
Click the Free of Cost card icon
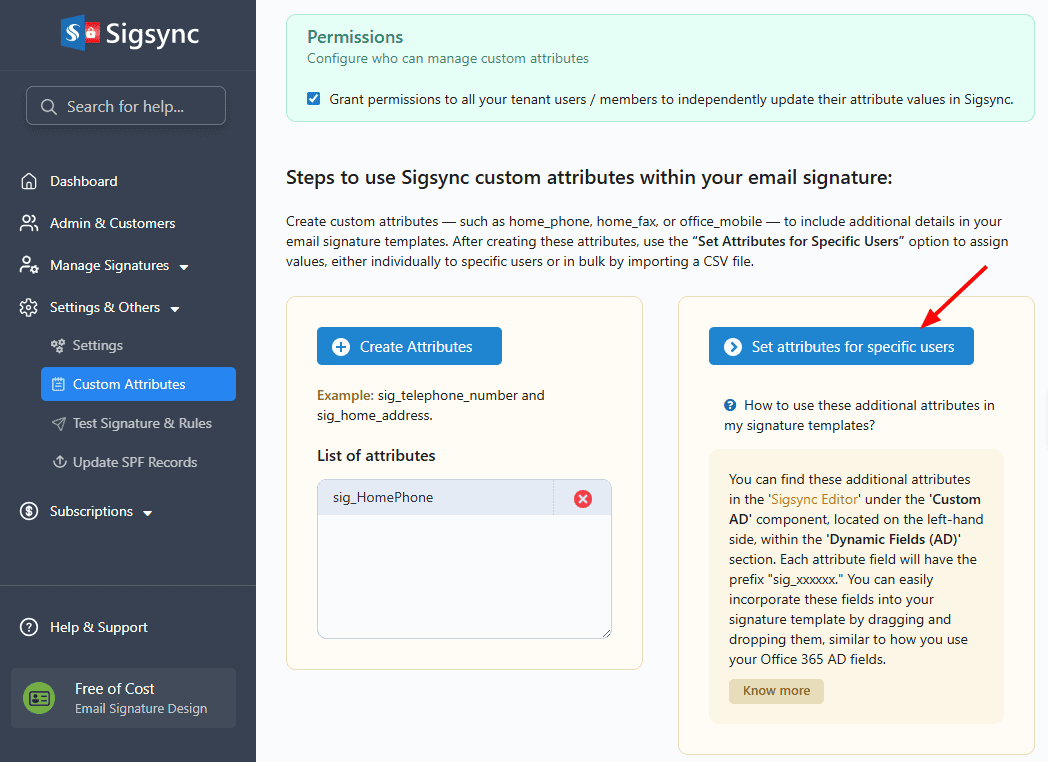tap(40, 698)
